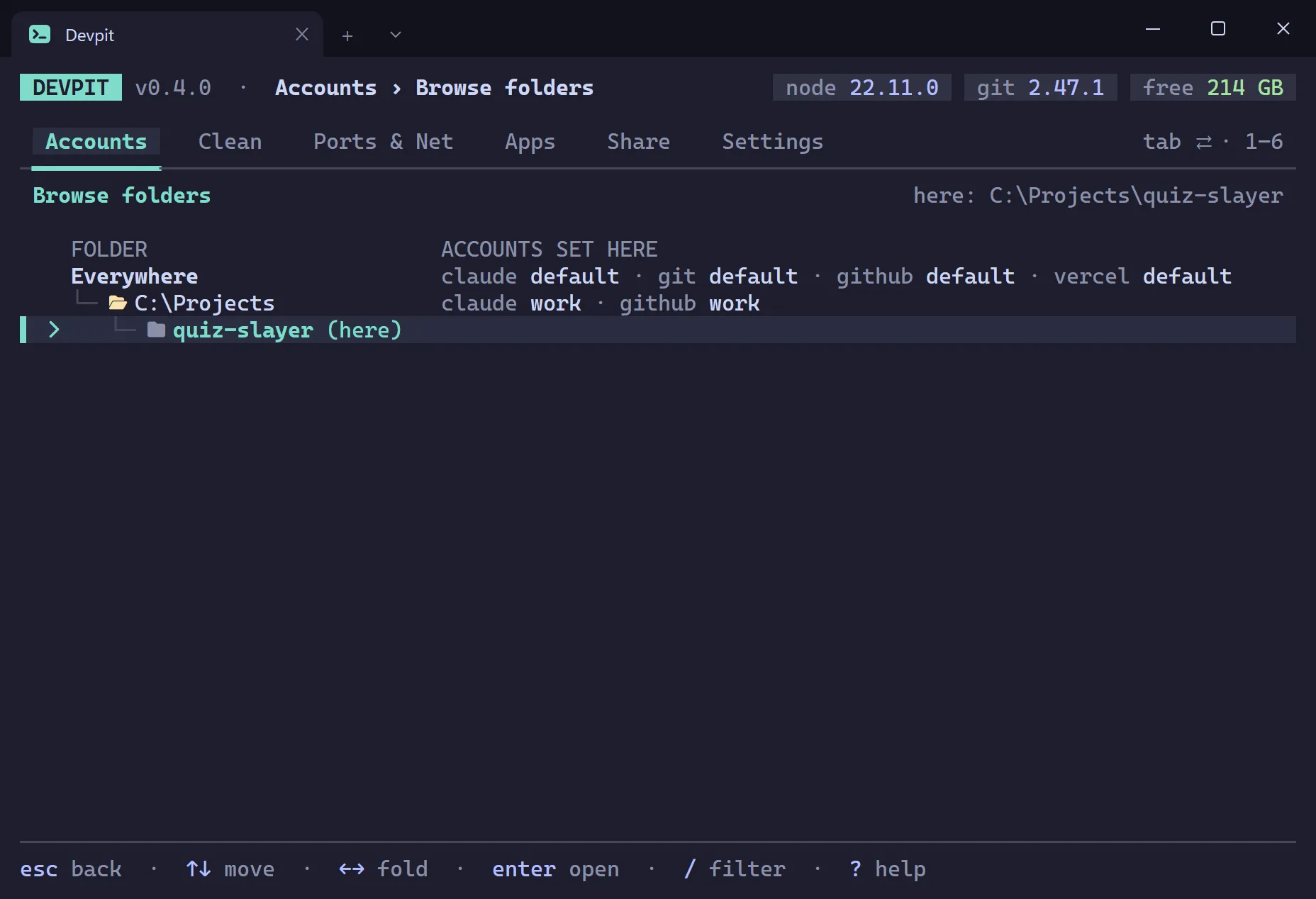Select the quiz-slayer (here) row
Image resolution: width=1316 pixels, height=899 pixels.
[658, 330]
